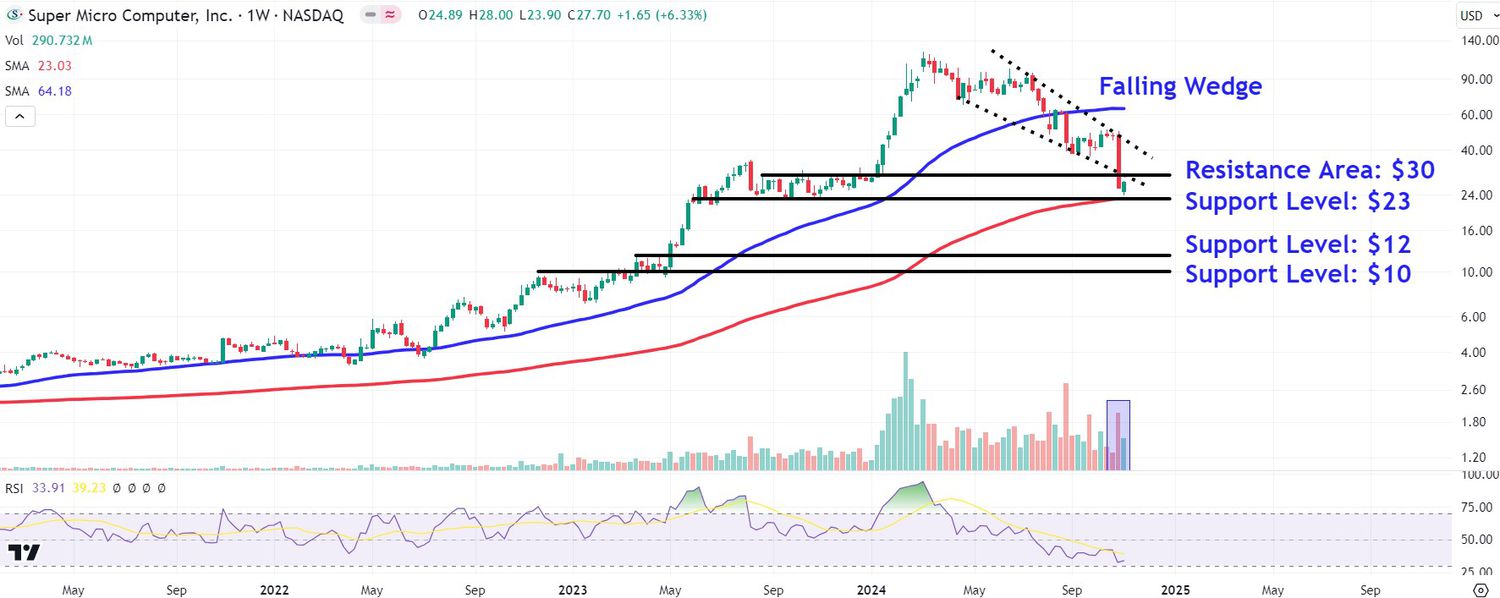Click the Falling Wedge text annotation
The width and height of the screenshot is (1500, 598).
click(1180, 87)
